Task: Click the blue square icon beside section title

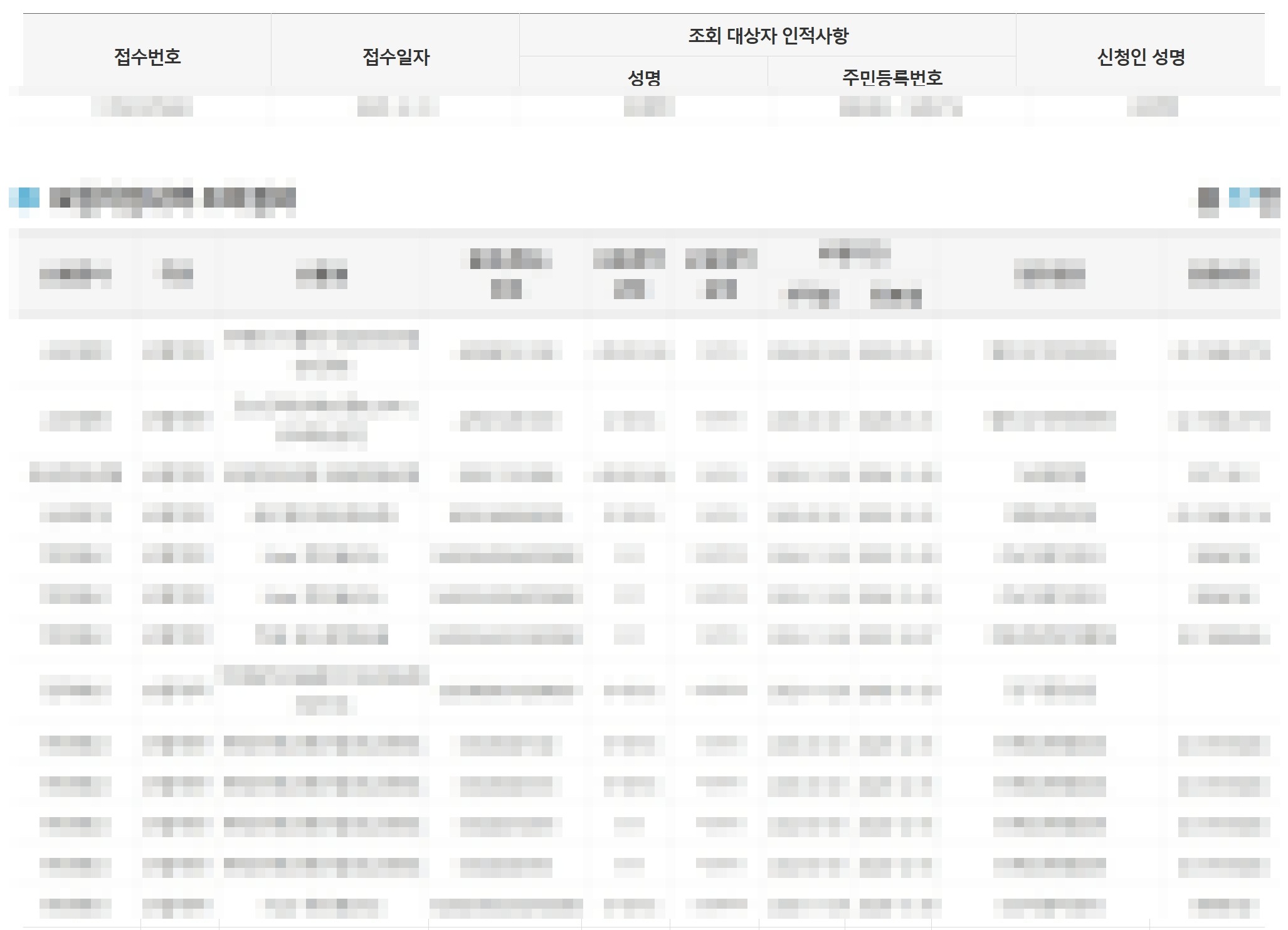Action: point(25,198)
